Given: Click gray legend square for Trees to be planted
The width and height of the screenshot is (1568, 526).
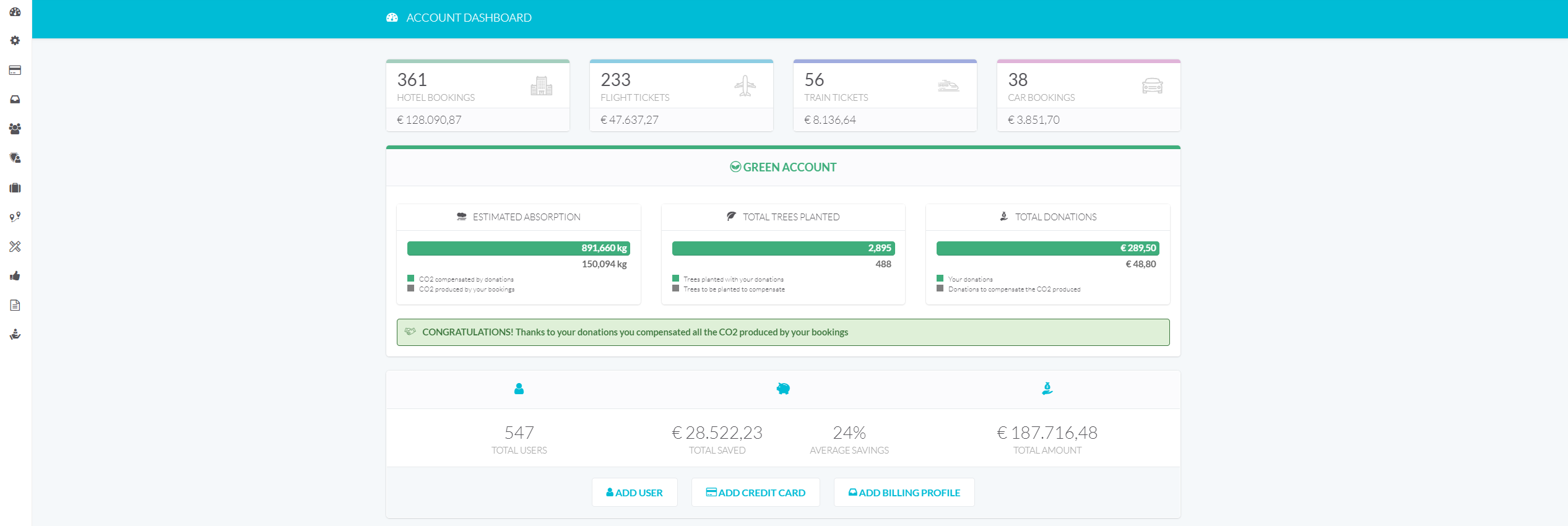Looking at the screenshot, I should coord(675,288).
